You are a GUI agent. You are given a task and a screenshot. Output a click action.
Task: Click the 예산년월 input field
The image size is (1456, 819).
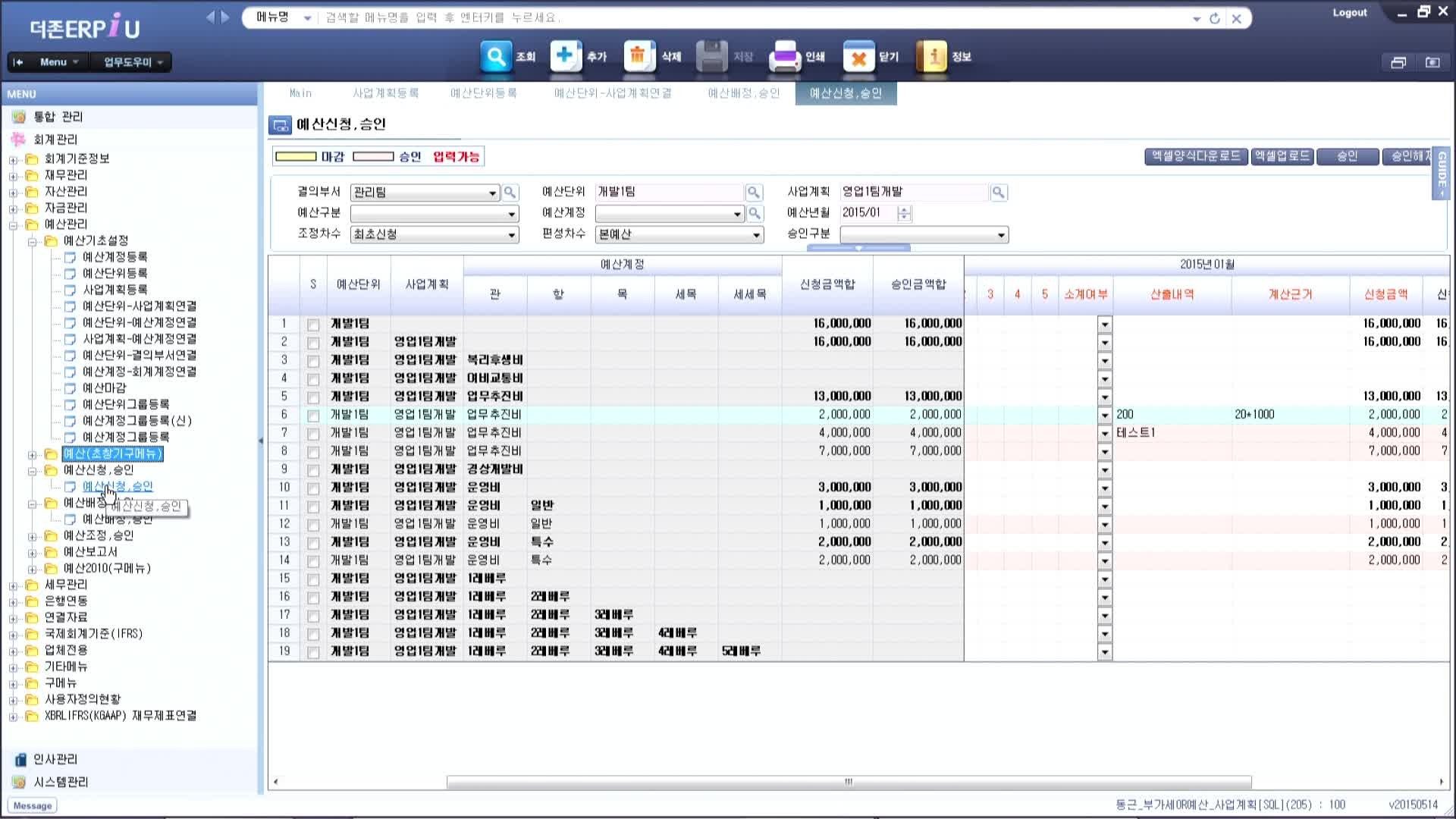(868, 214)
